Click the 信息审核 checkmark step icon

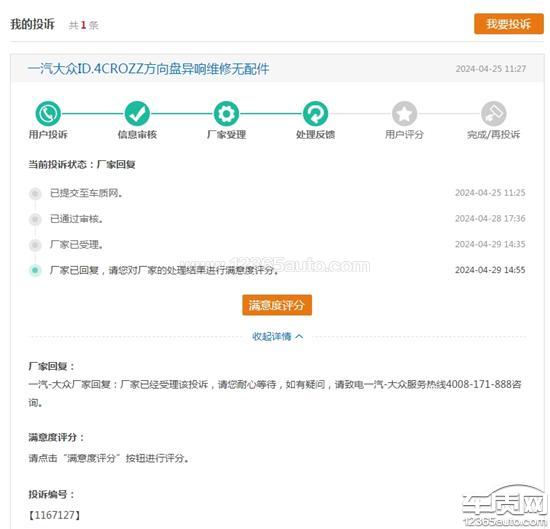pos(137,113)
